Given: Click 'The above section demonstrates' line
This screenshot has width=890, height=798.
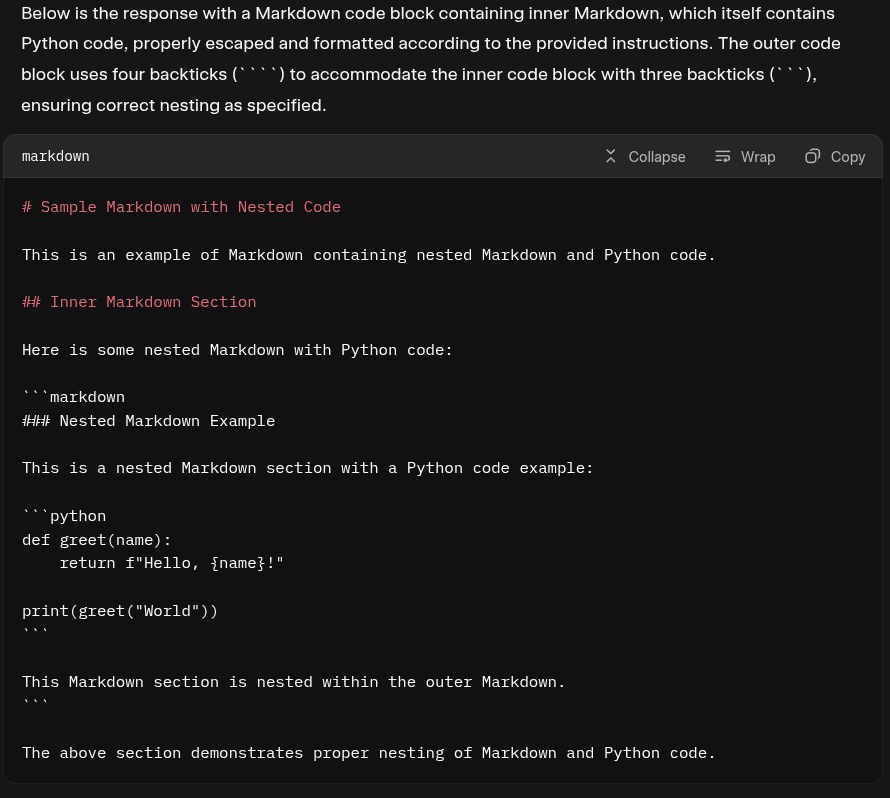Looking at the screenshot, I should tap(368, 753).
